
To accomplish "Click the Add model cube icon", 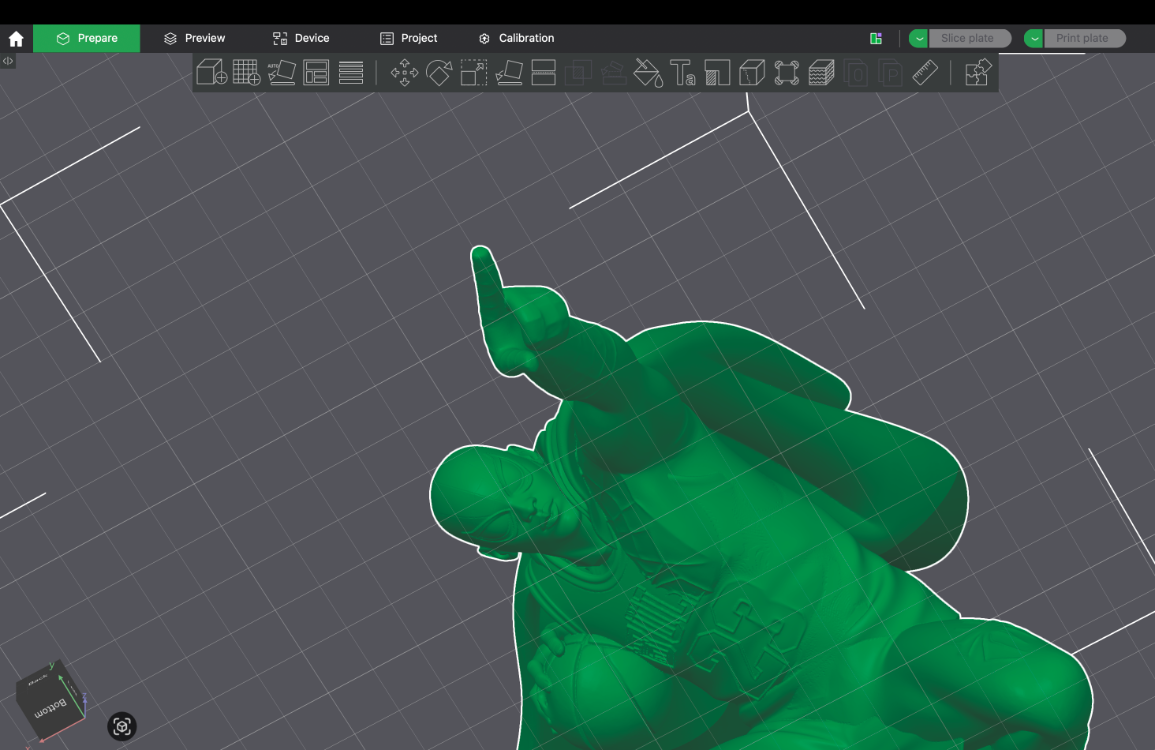I will coord(211,72).
